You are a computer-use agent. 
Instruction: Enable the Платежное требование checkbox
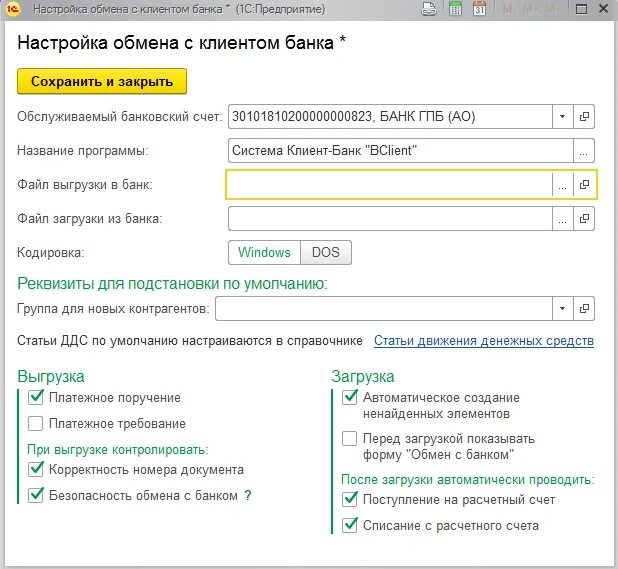[x=35, y=424]
